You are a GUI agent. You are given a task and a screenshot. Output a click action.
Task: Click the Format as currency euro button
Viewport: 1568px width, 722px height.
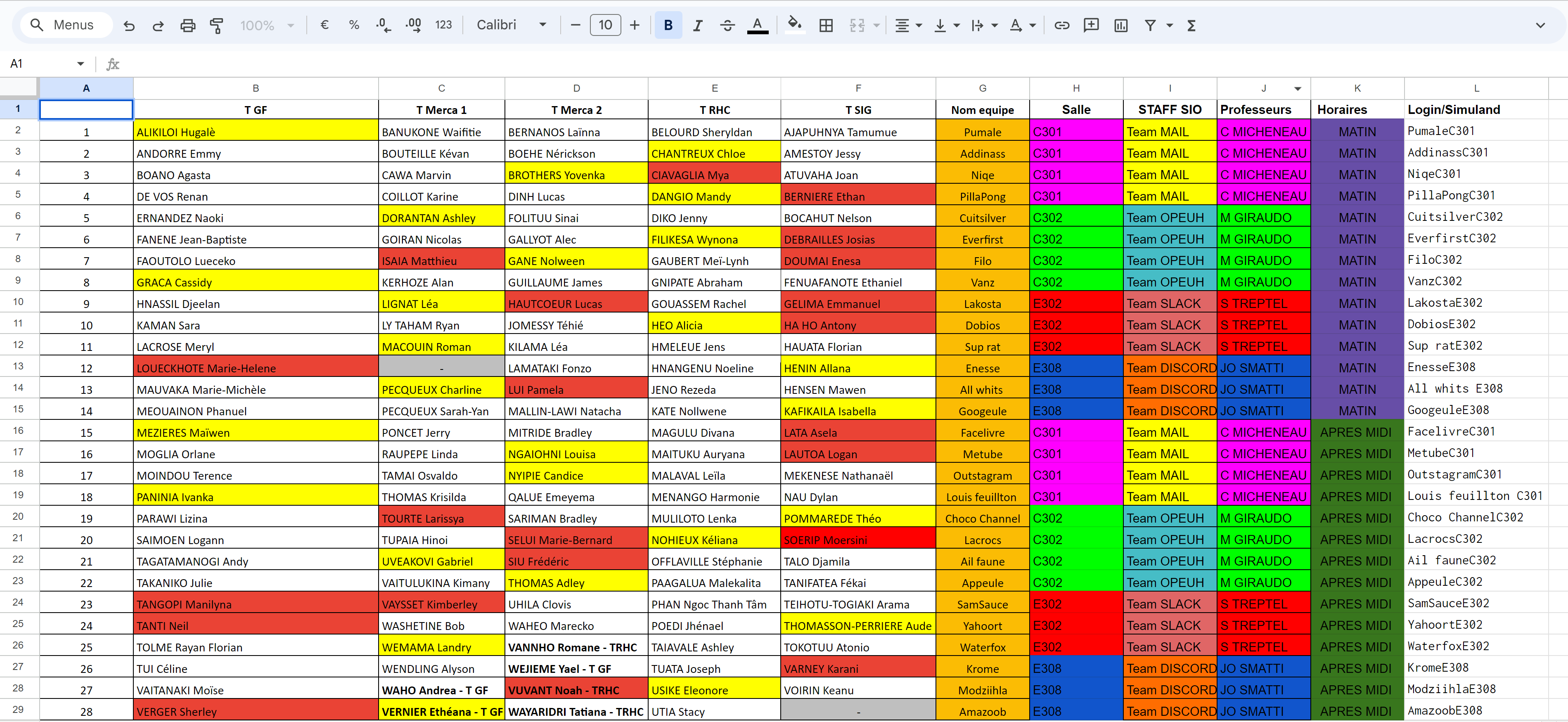[x=324, y=25]
